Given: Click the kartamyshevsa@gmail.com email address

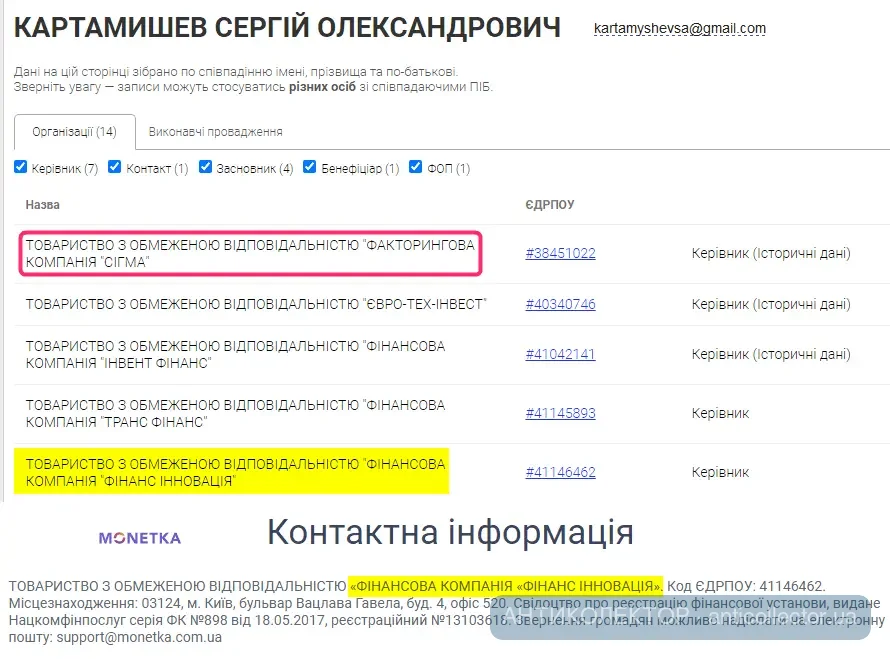Looking at the screenshot, I should click(681, 28).
